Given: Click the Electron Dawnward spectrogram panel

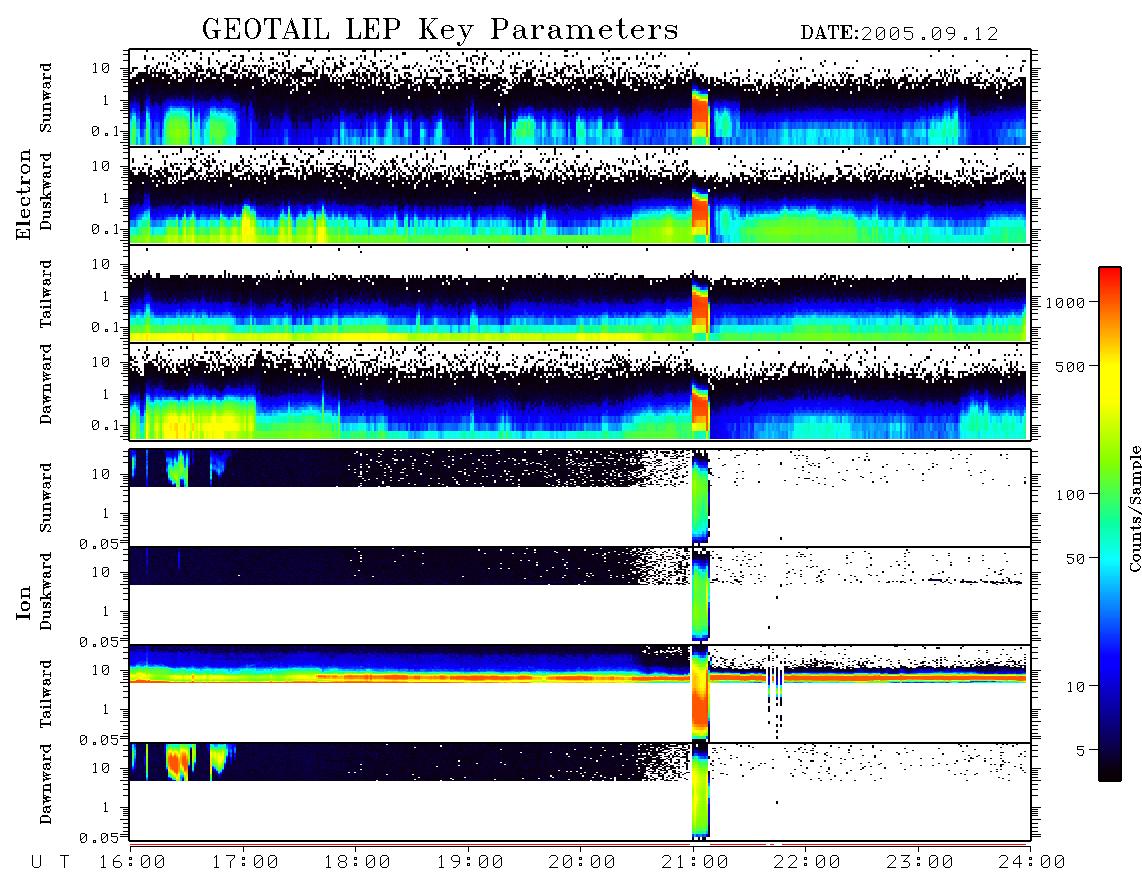Looking at the screenshot, I should click(580, 392).
